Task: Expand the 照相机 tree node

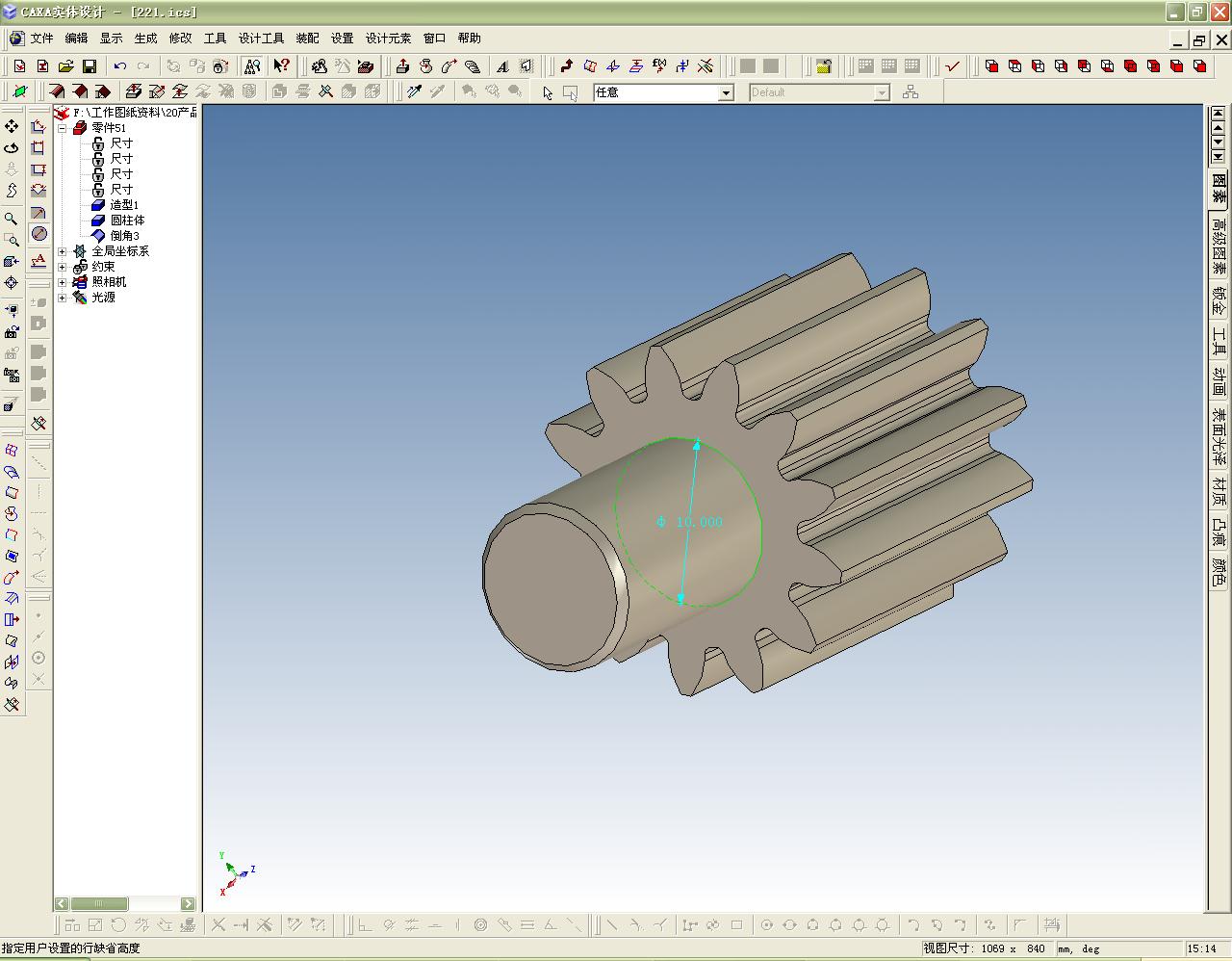Action: tap(63, 282)
